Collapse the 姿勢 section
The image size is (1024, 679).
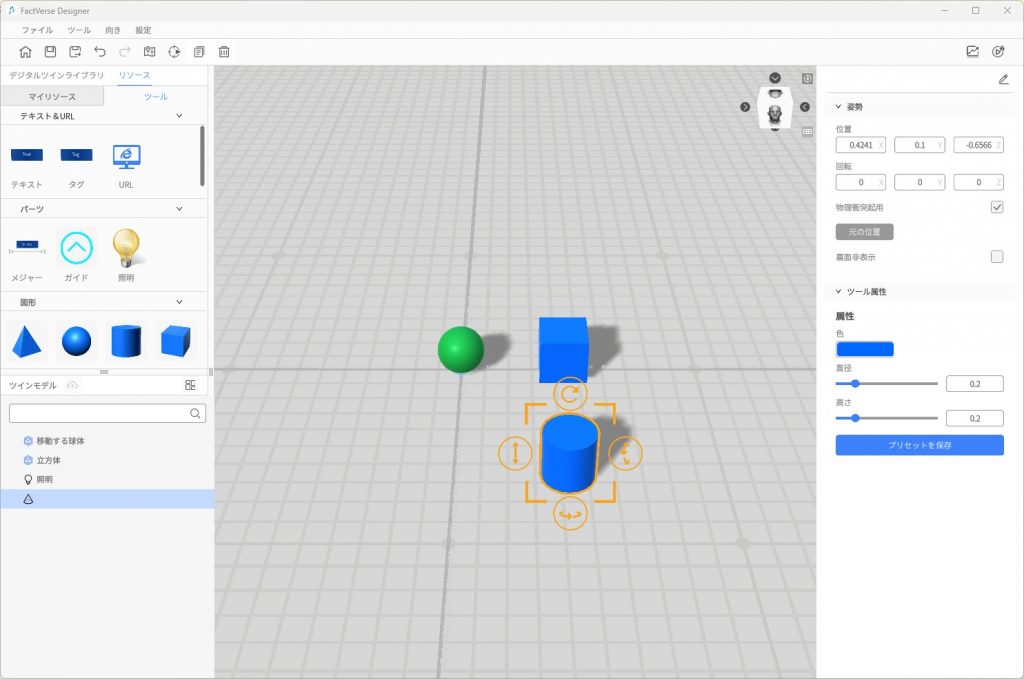pyautogui.click(x=838, y=107)
